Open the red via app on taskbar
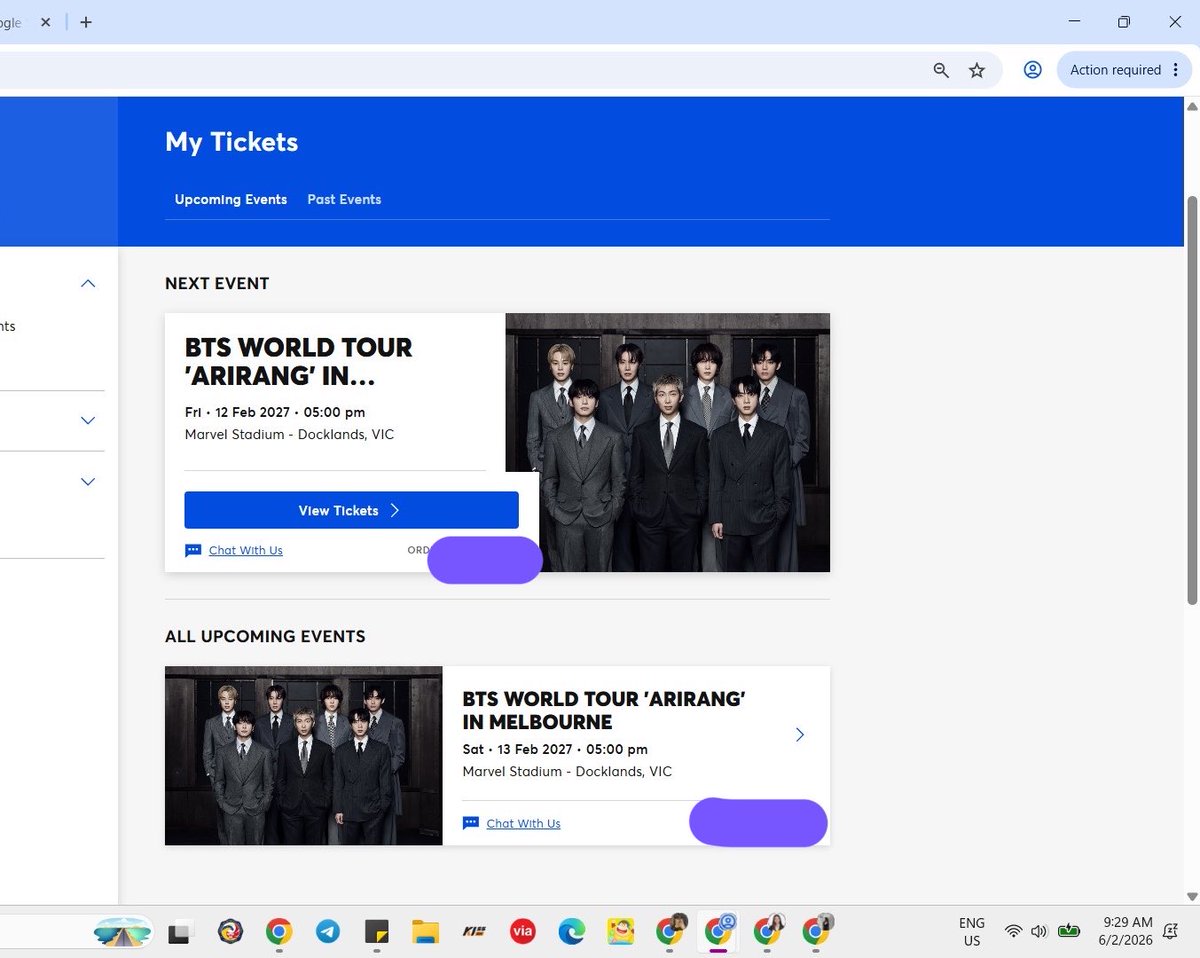1200x958 pixels. click(523, 932)
